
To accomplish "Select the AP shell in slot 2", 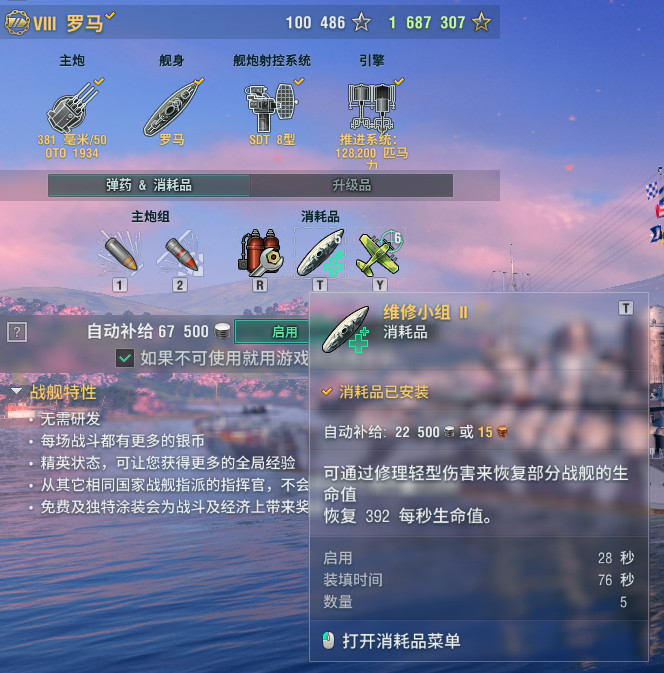I will (180, 253).
